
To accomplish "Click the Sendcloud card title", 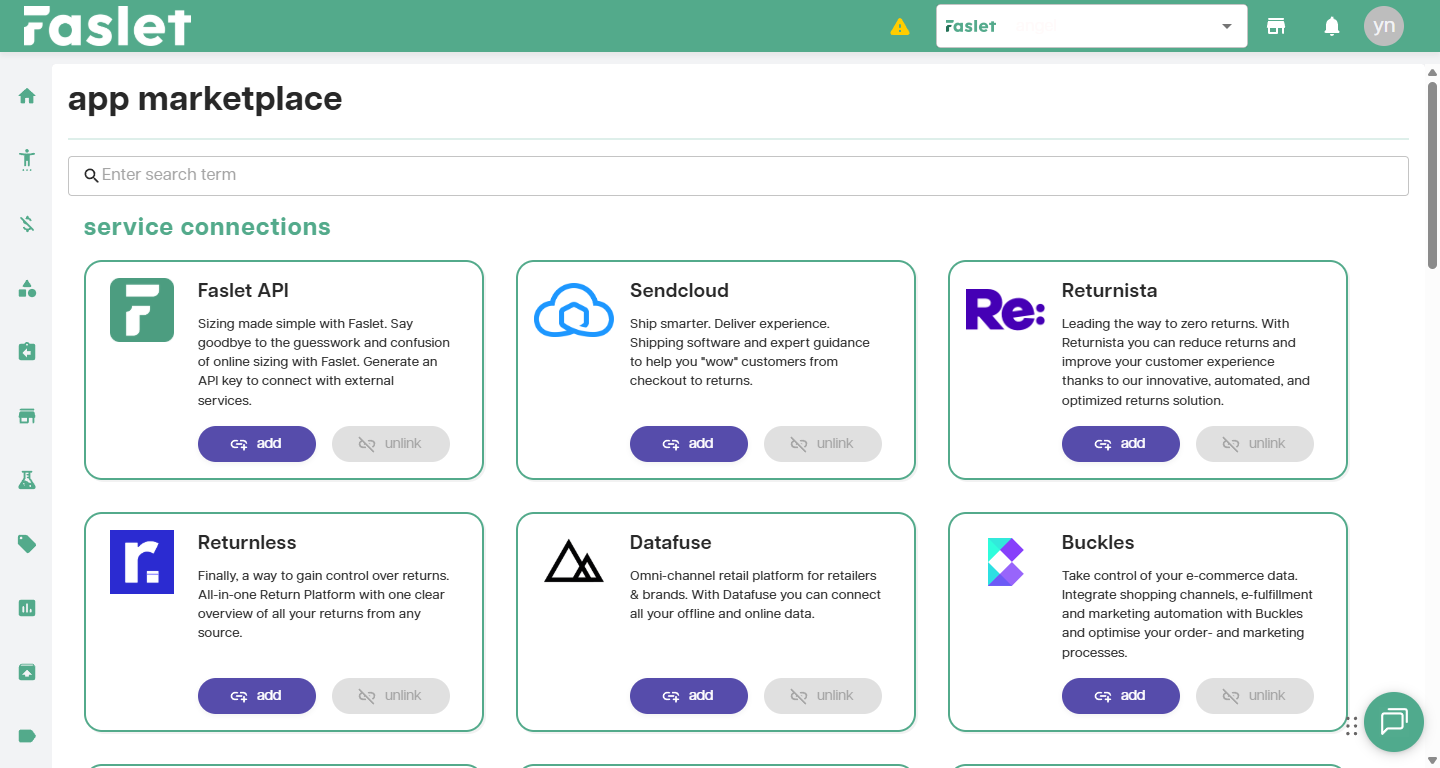I will [679, 291].
